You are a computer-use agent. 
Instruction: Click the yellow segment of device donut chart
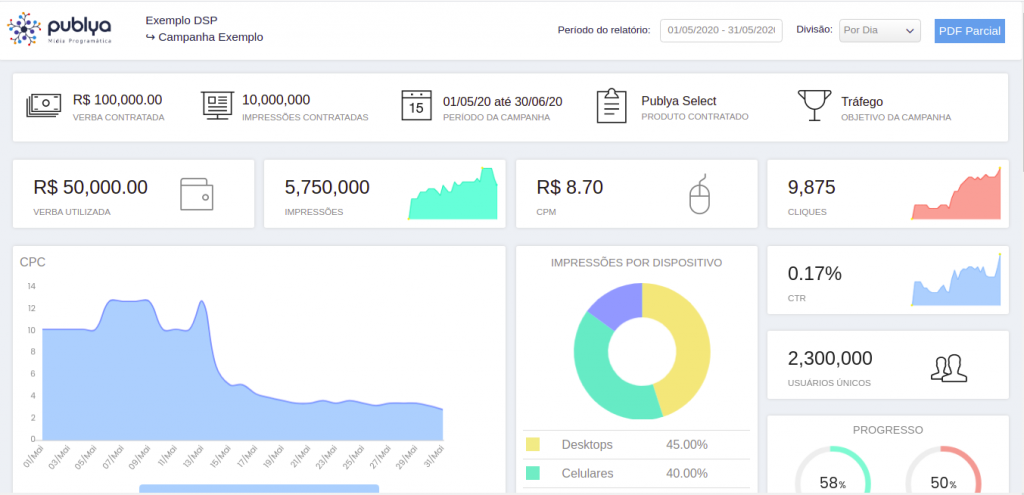pyautogui.click(x=683, y=340)
